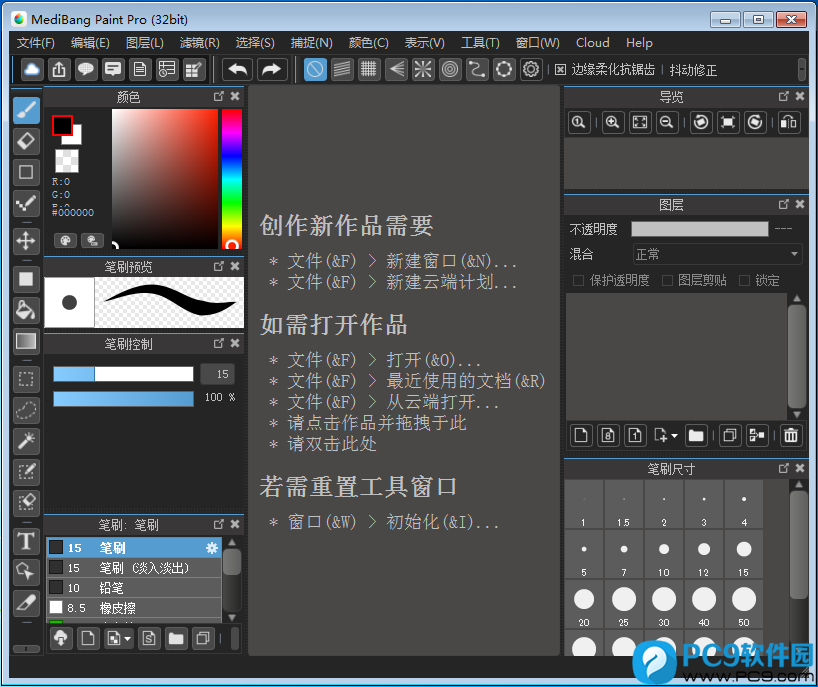Select the Bucket fill tool
The height and width of the screenshot is (687, 818).
click(26, 310)
